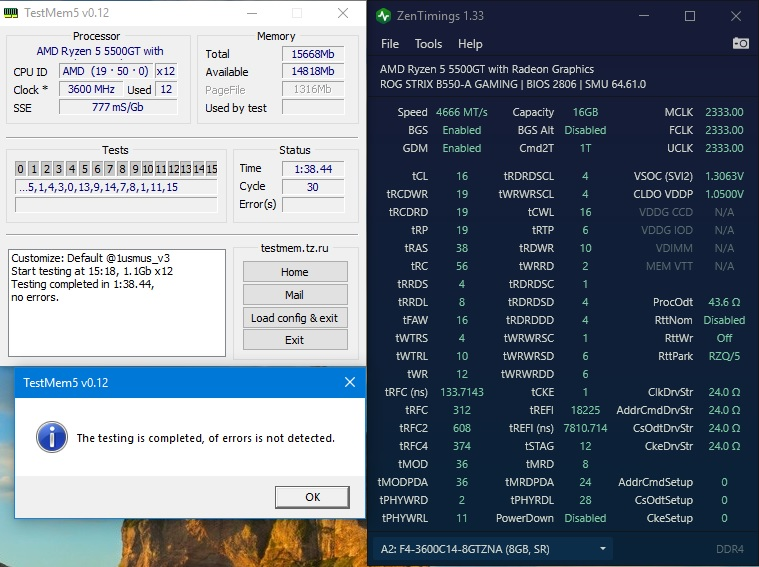Click the tREFI value 18225

(585, 410)
